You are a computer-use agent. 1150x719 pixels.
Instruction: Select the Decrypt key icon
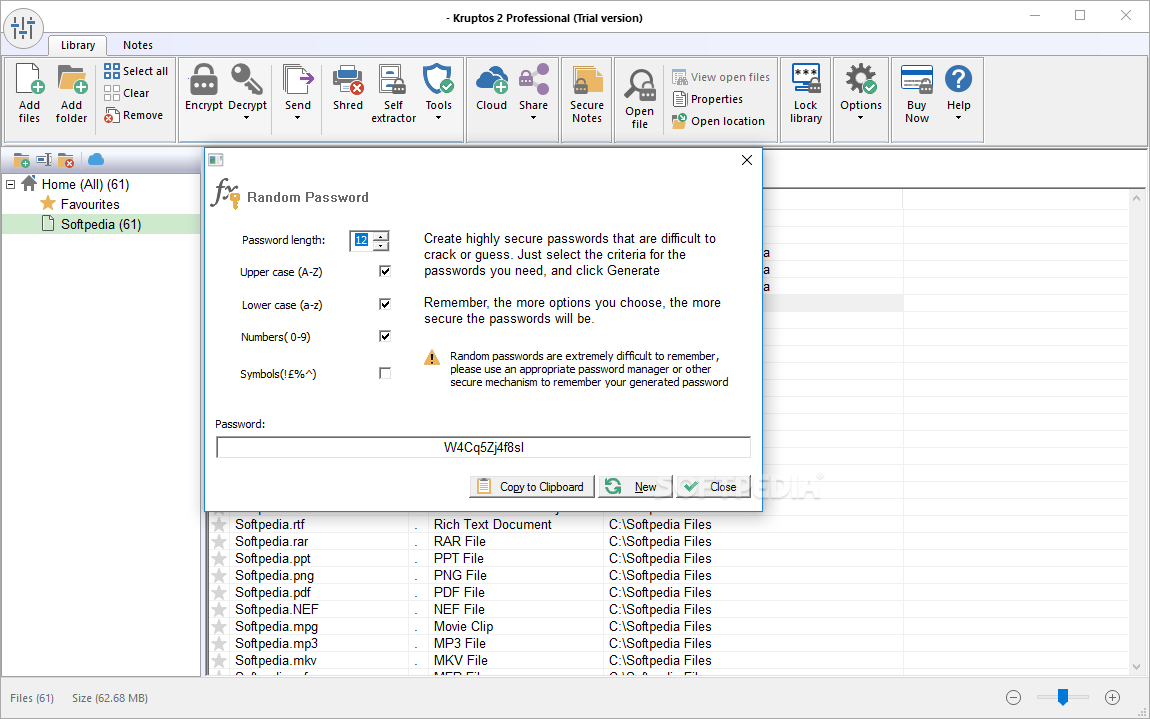247,79
